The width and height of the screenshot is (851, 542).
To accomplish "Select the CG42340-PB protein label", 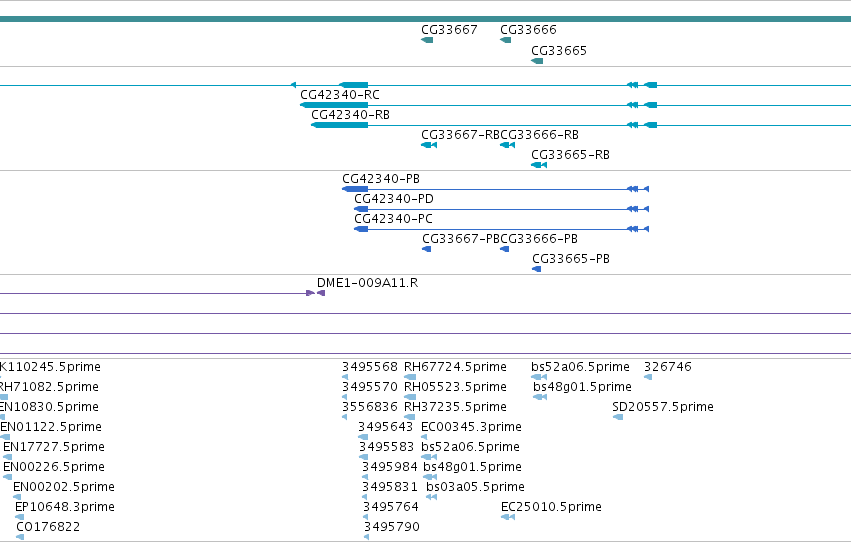I will [381, 179].
